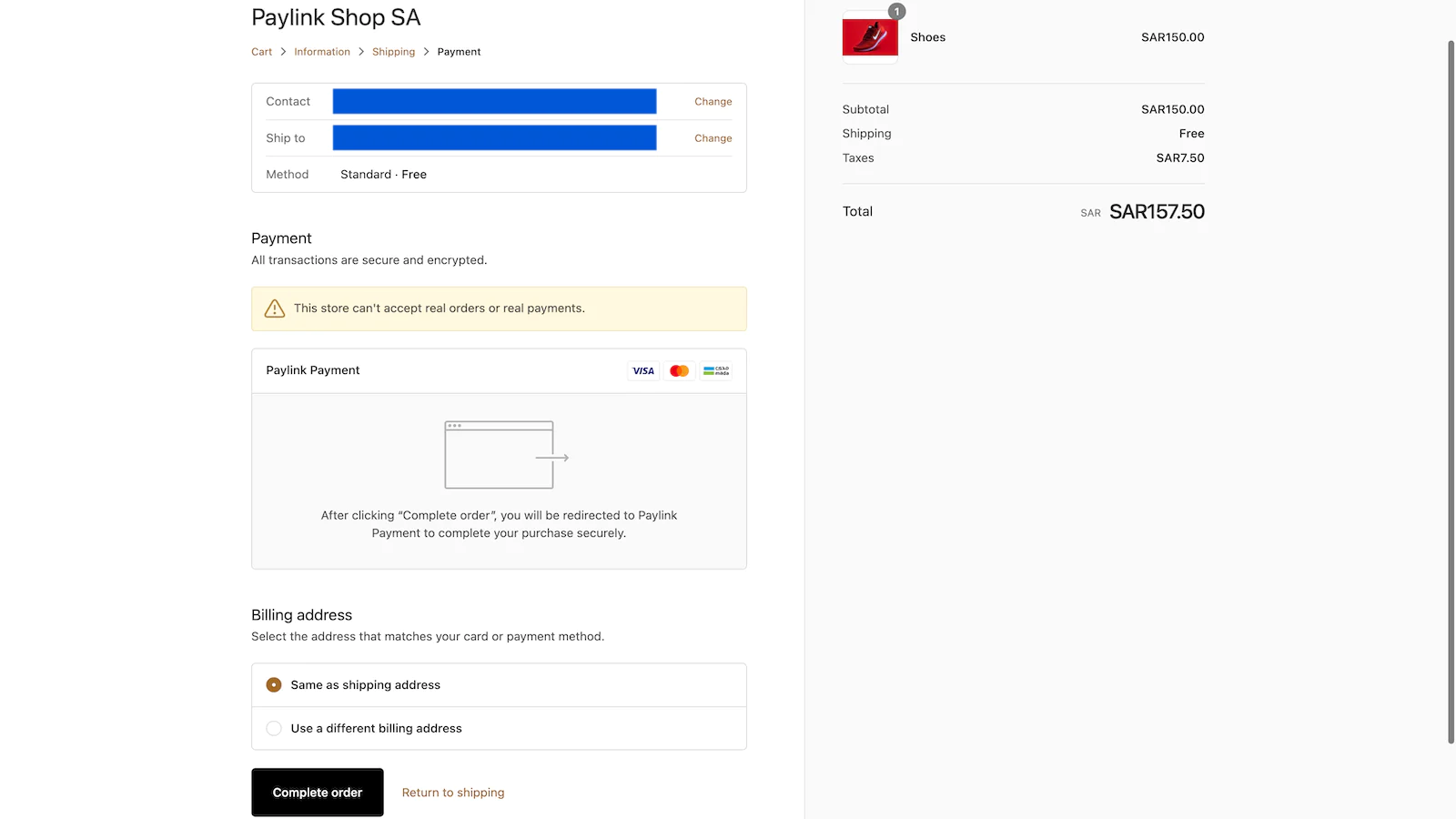This screenshot has width=1456, height=819.
Task: Click the Shoes item name
Action: tap(927, 37)
